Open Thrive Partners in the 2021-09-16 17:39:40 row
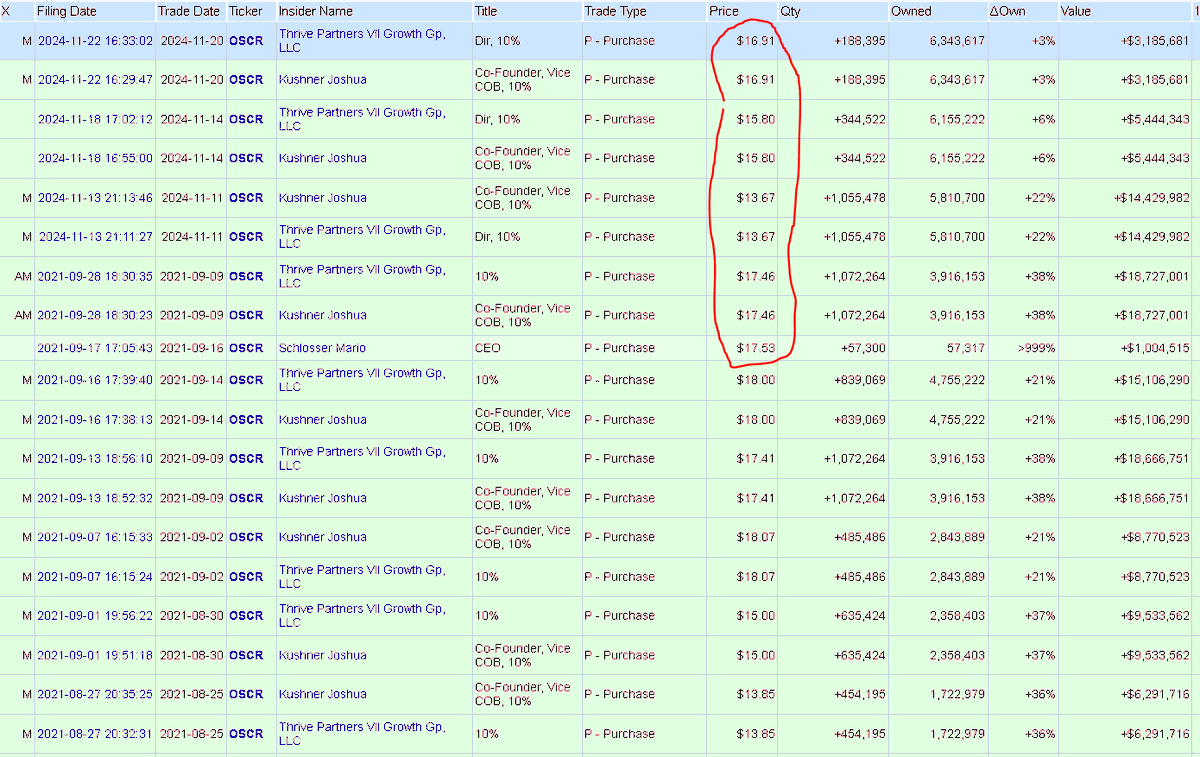The height and width of the screenshot is (757, 1200). pyautogui.click(x=362, y=380)
